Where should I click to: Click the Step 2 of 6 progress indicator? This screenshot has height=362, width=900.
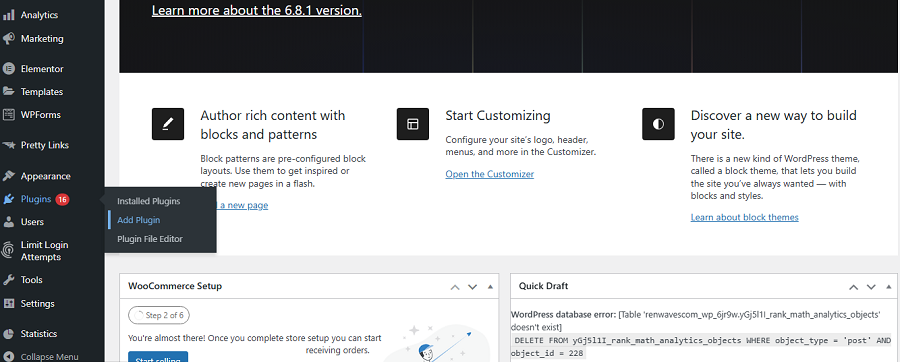(x=159, y=316)
